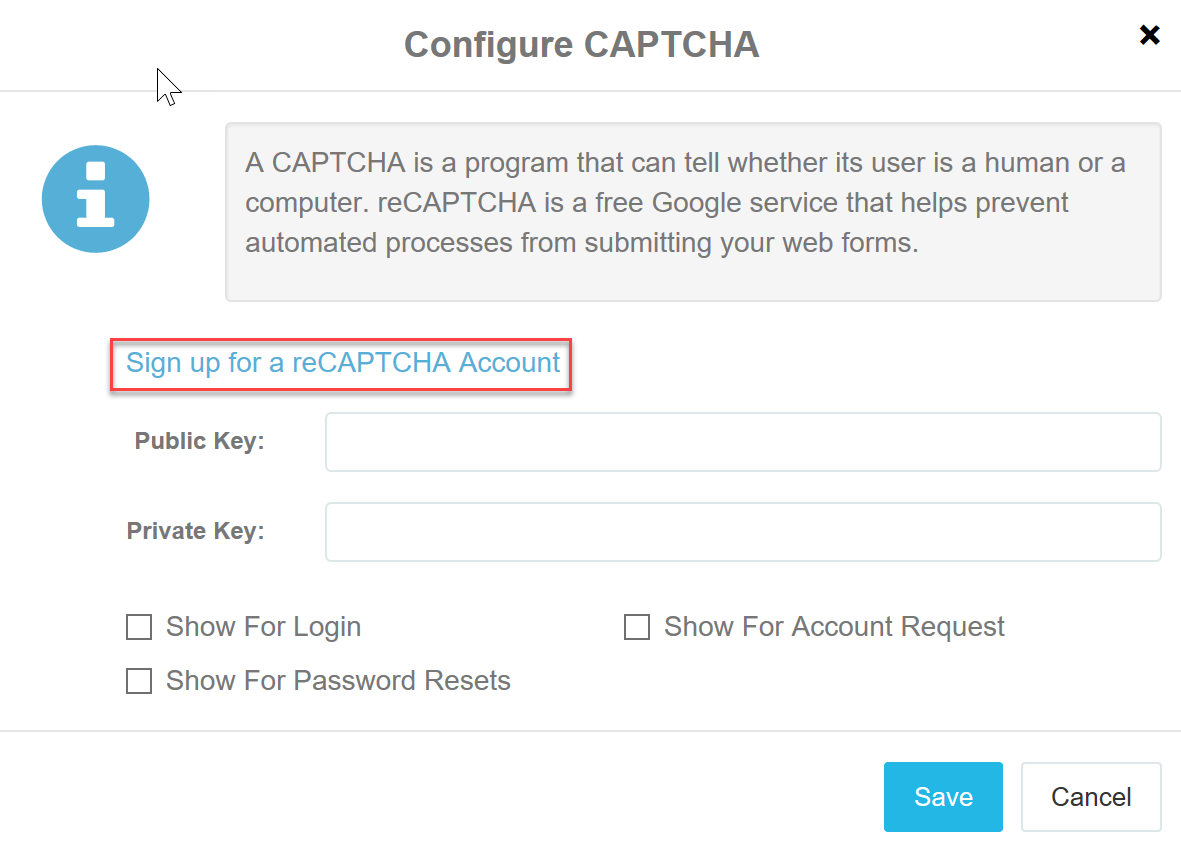Click the Show For Login label text
Viewport: 1181px width, 853px height.
tap(264, 626)
